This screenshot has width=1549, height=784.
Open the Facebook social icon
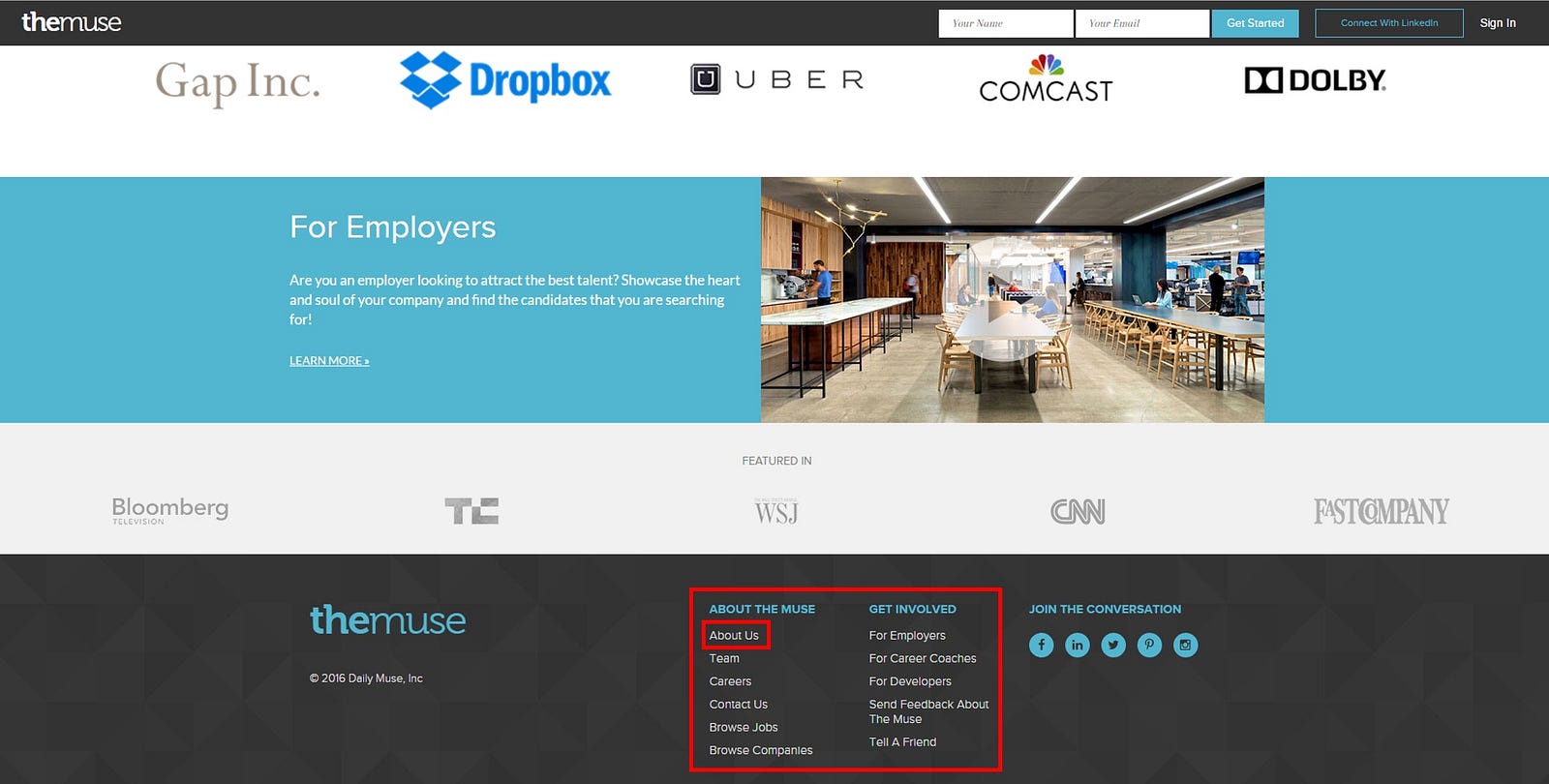pos(1041,646)
